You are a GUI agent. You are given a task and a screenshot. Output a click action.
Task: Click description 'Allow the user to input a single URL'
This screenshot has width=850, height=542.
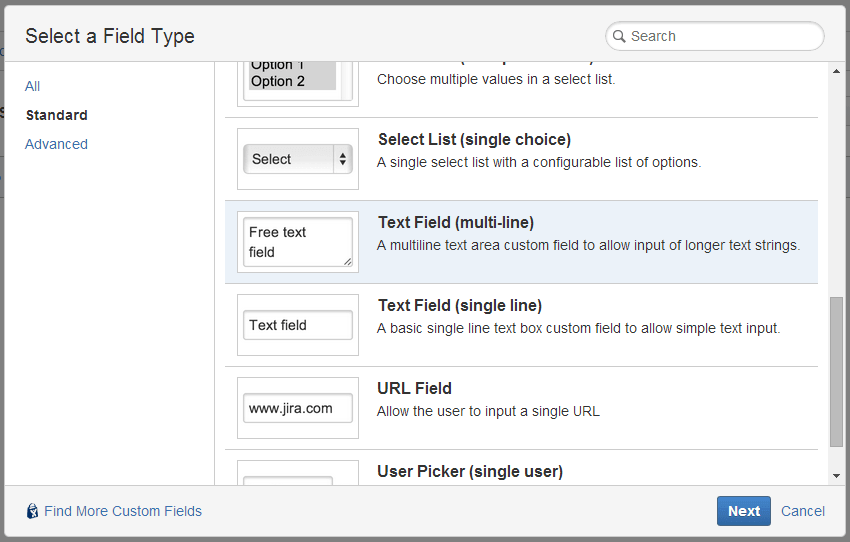tap(488, 411)
